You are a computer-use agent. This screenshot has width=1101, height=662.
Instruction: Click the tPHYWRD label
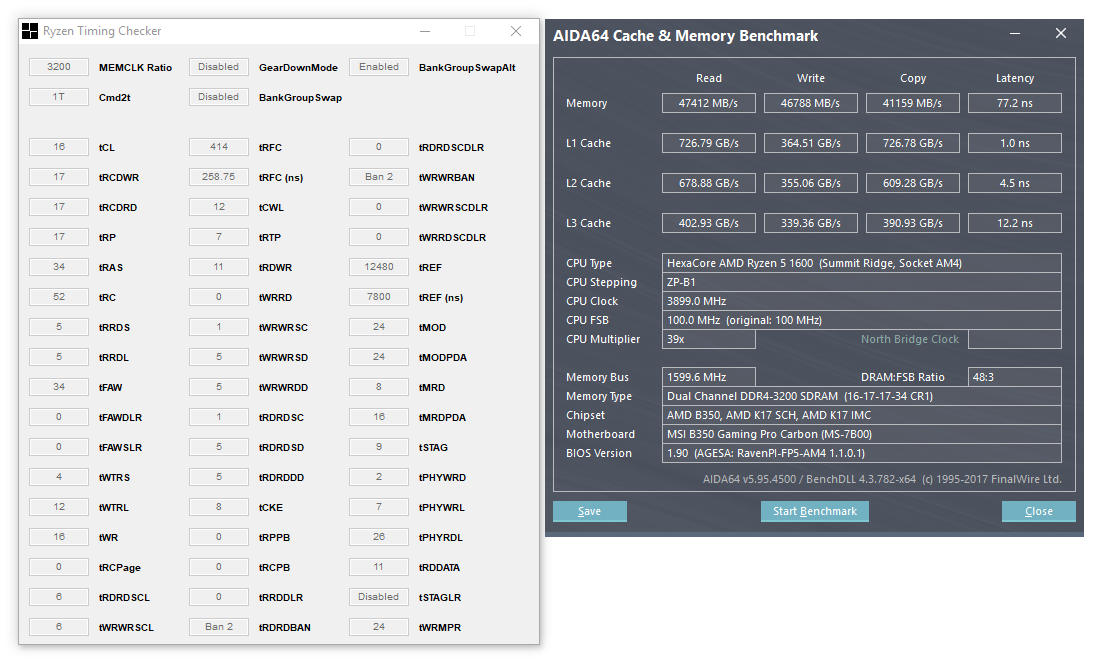(x=442, y=477)
